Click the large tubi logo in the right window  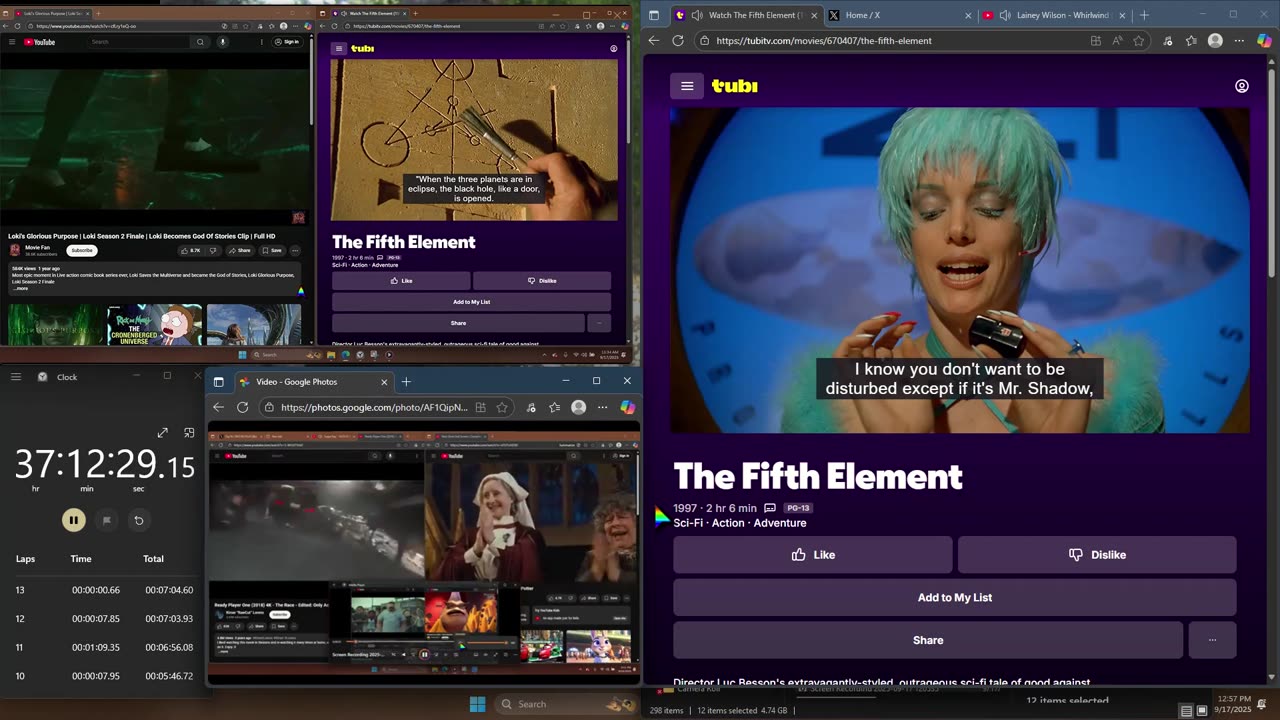point(735,86)
